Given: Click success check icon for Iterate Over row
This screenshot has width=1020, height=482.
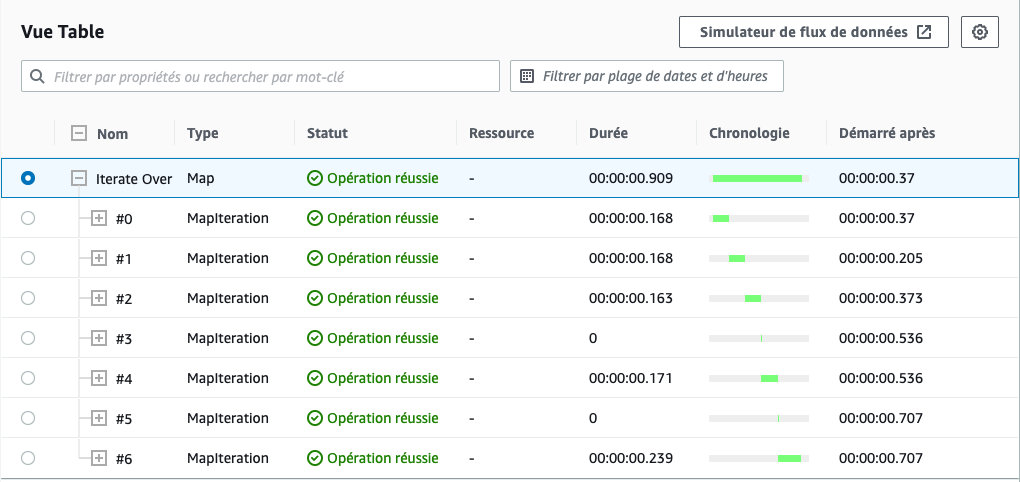Looking at the screenshot, I should pos(315,178).
